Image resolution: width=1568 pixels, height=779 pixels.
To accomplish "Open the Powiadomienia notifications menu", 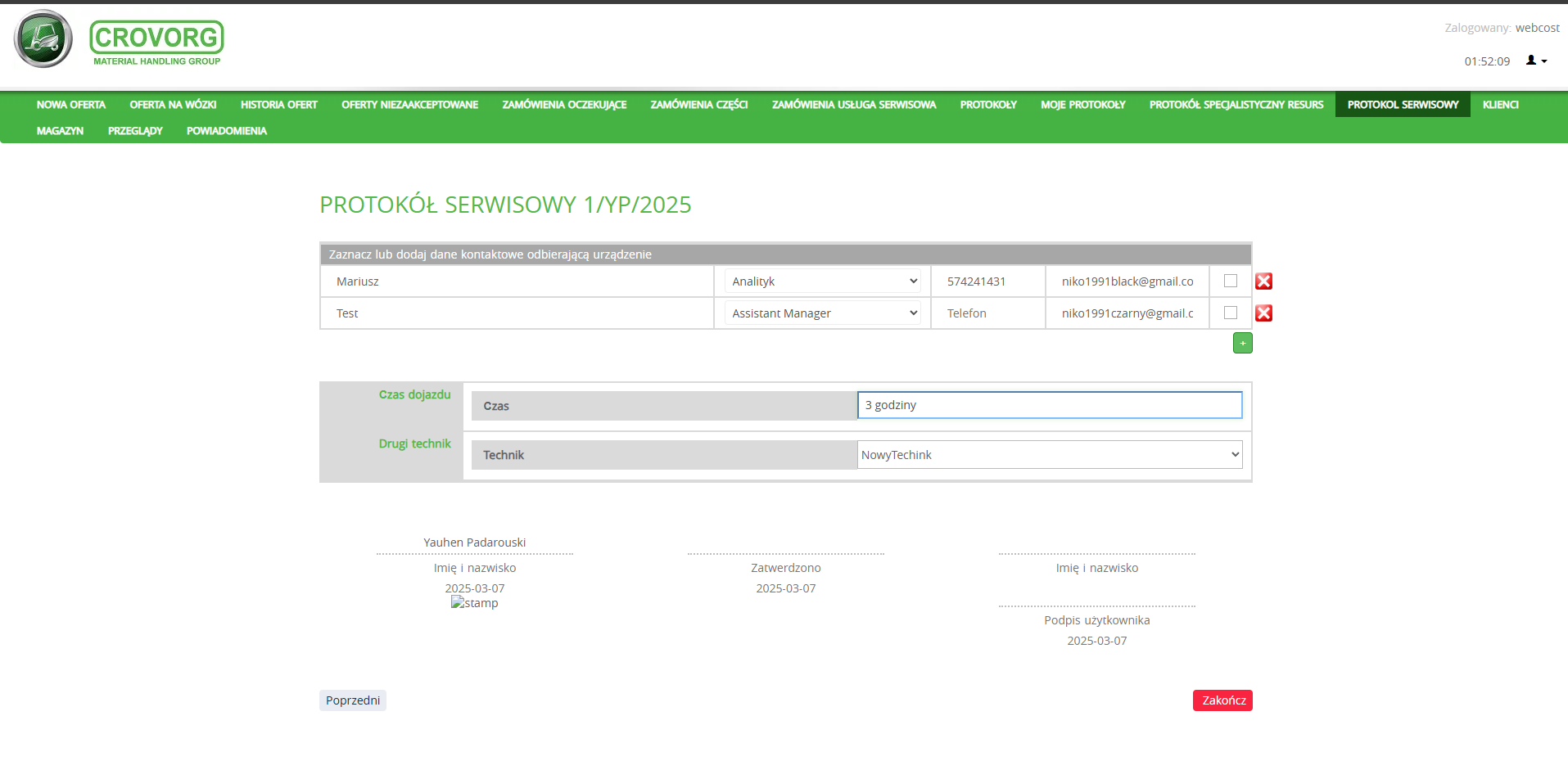I will pos(227,131).
